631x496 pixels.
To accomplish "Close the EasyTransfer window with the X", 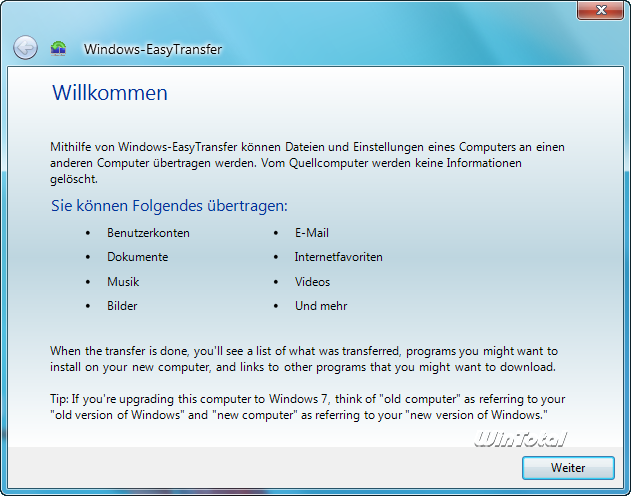I will click(600, 10).
